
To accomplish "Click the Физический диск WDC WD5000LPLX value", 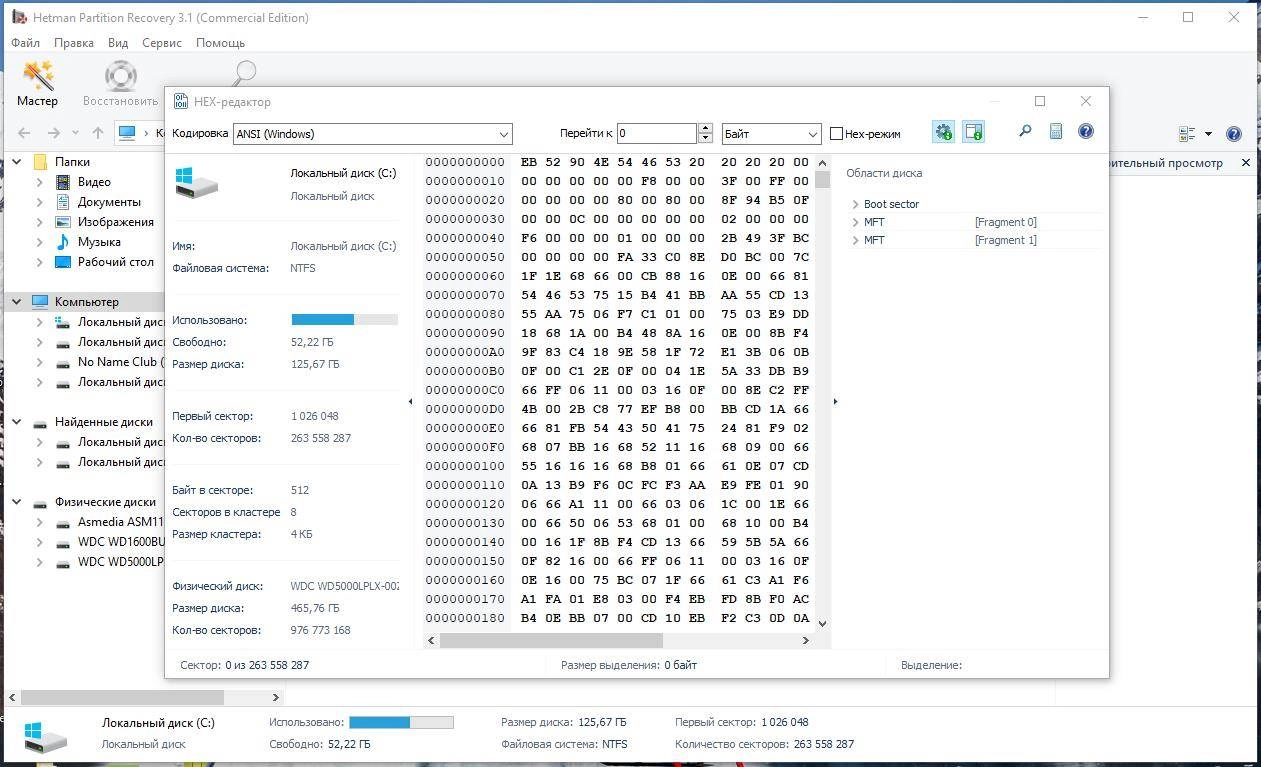I will 344,586.
